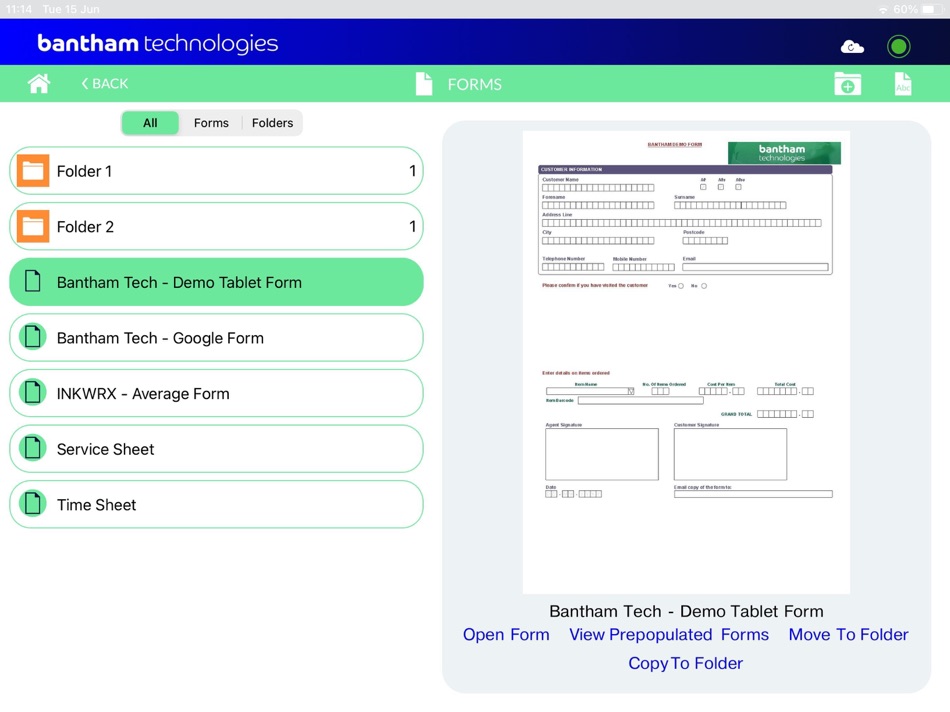Go Back using the header navigation
Screen dimensions: 950x712
coord(103,84)
